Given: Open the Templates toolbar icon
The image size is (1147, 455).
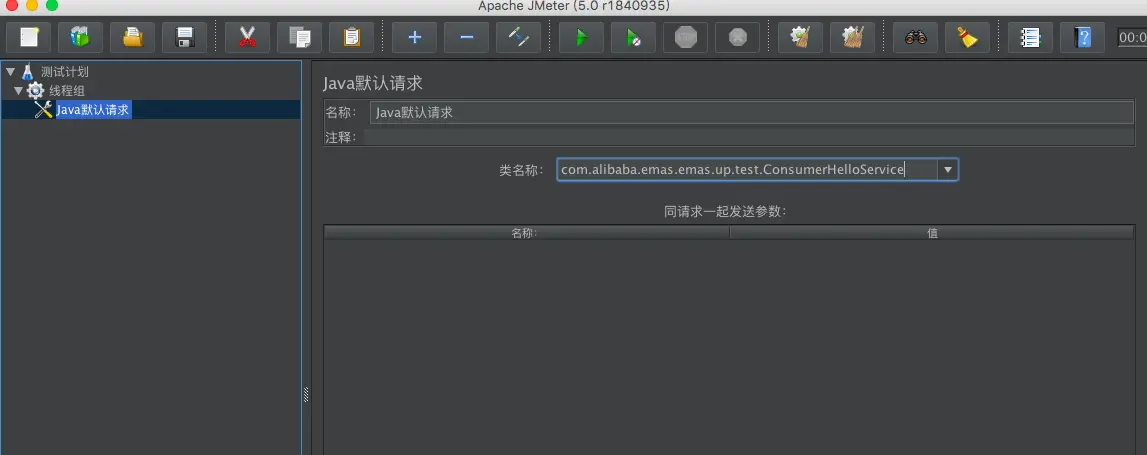Looking at the screenshot, I should click(80, 37).
